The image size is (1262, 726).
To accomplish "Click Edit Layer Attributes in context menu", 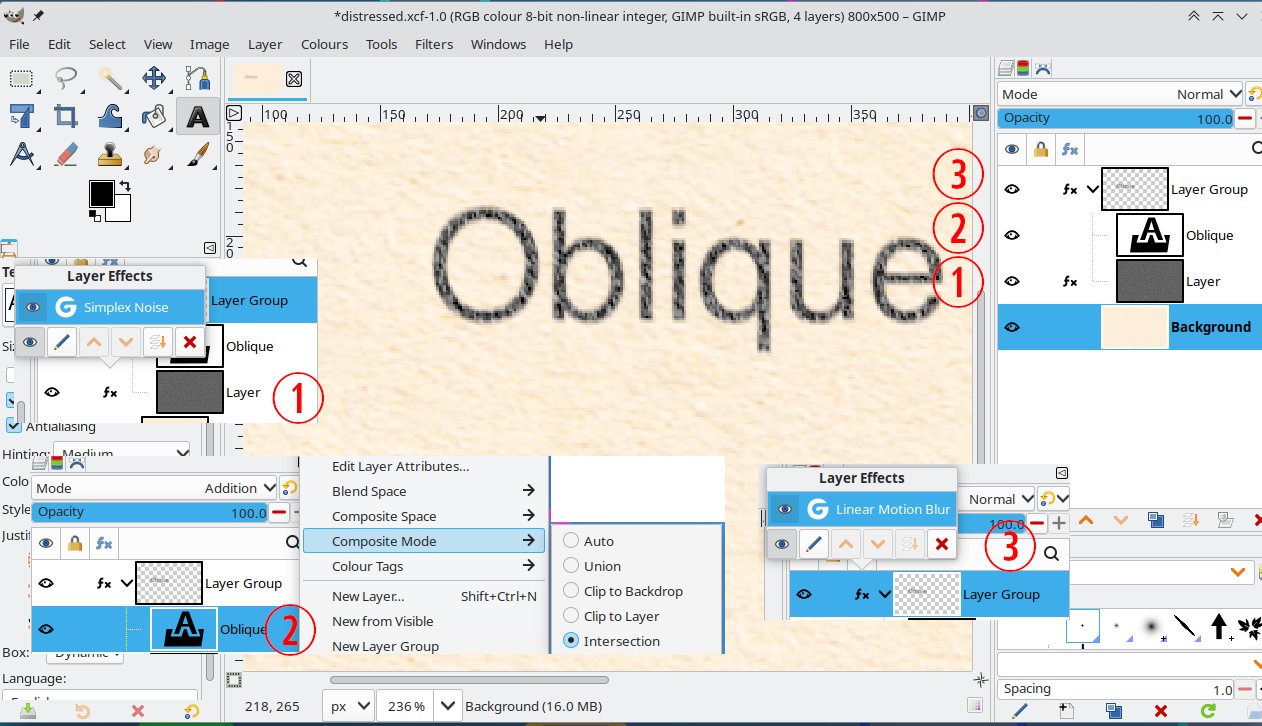I will tap(400, 466).
